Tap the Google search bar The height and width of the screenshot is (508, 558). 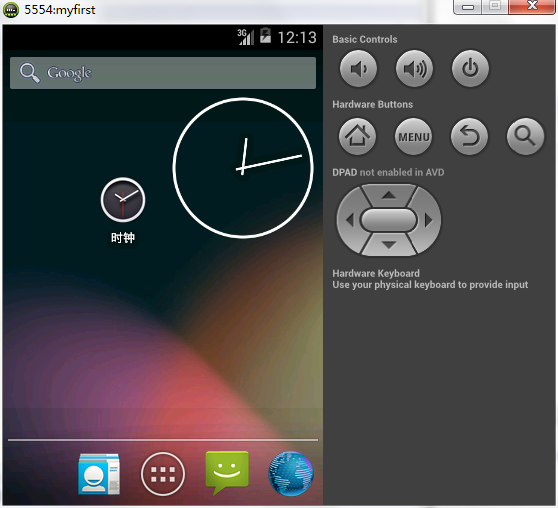click(163, 73)
